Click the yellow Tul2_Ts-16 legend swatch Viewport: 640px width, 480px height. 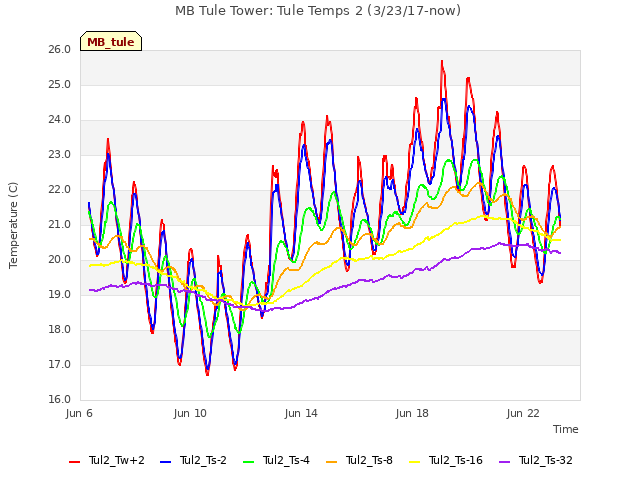(414, 461)
